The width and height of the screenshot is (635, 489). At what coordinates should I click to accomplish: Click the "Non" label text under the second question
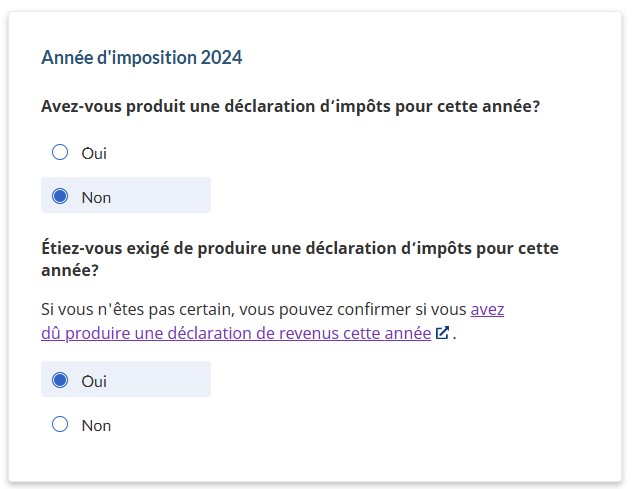96,425
